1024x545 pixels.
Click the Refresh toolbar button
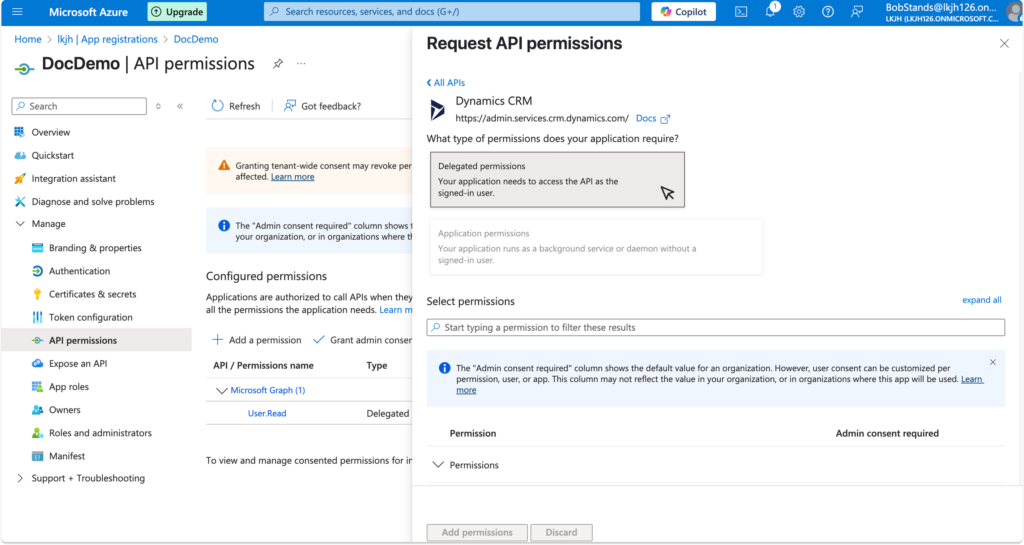tap(236, 106)
